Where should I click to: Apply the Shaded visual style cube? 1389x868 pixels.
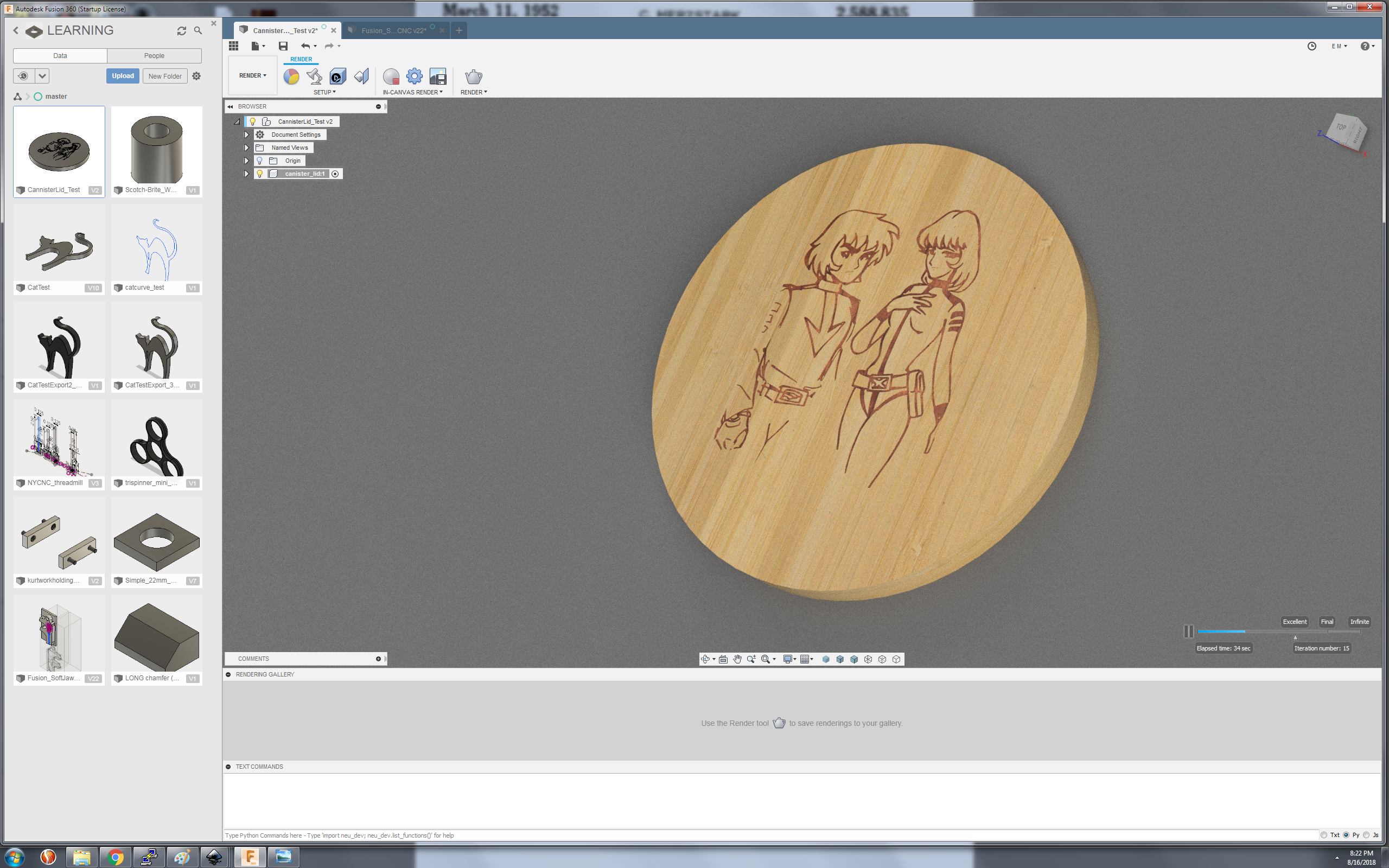point(826,659)
